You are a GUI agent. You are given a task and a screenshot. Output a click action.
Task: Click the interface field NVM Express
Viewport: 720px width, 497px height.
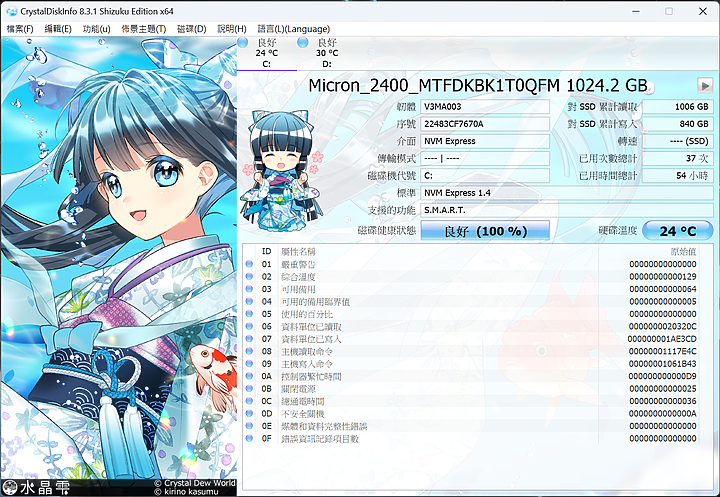485,141
